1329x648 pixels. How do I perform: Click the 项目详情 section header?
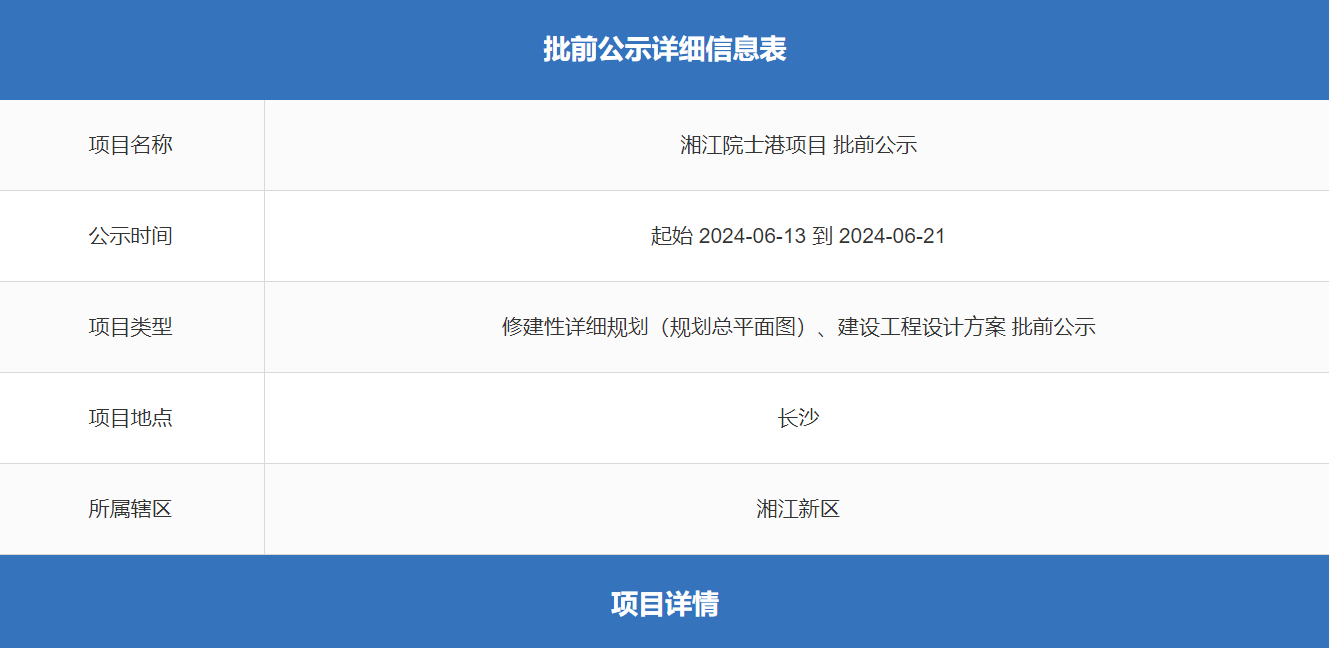pos(665,604)
